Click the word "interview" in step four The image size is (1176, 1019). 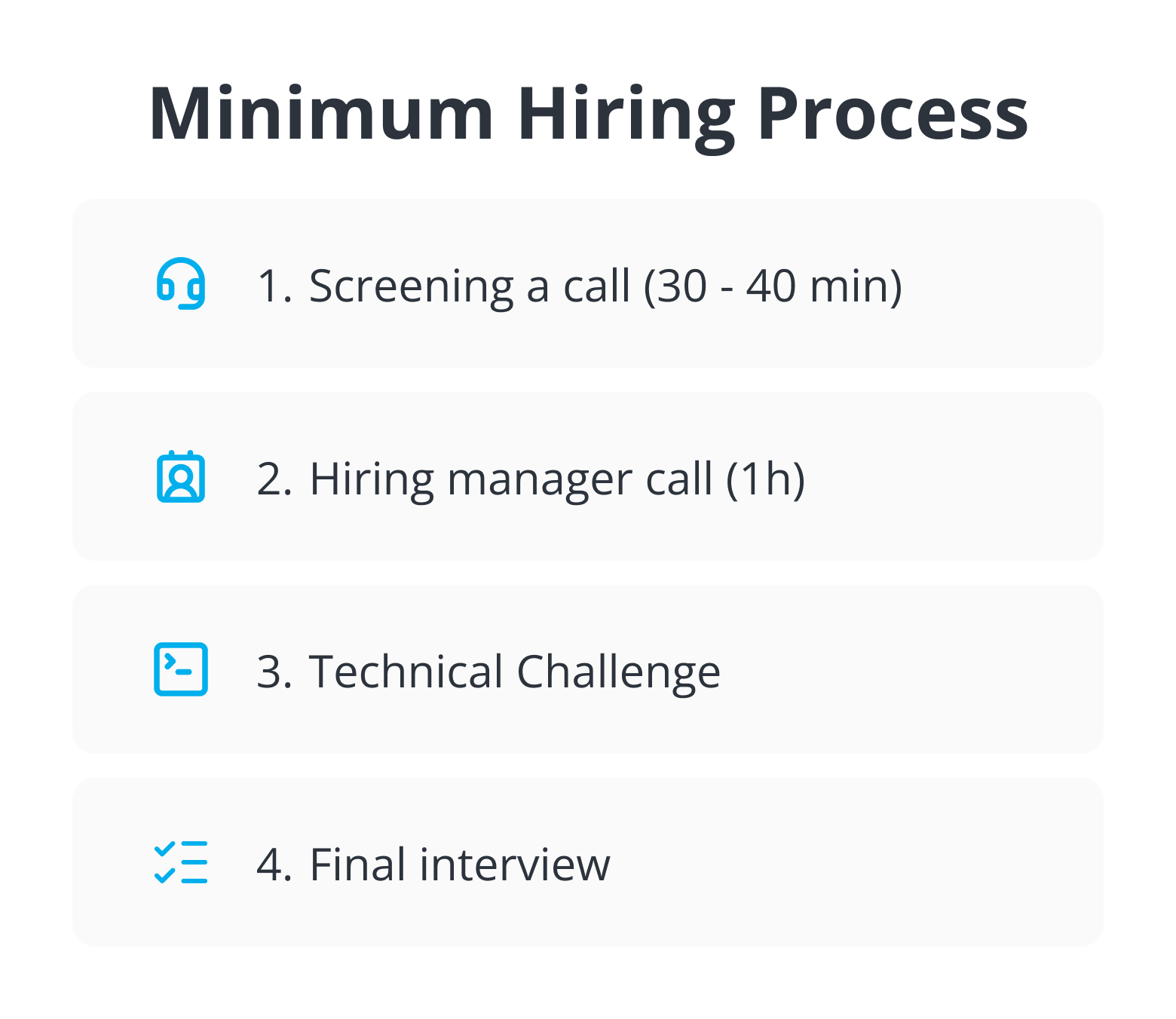click(515, 864)
